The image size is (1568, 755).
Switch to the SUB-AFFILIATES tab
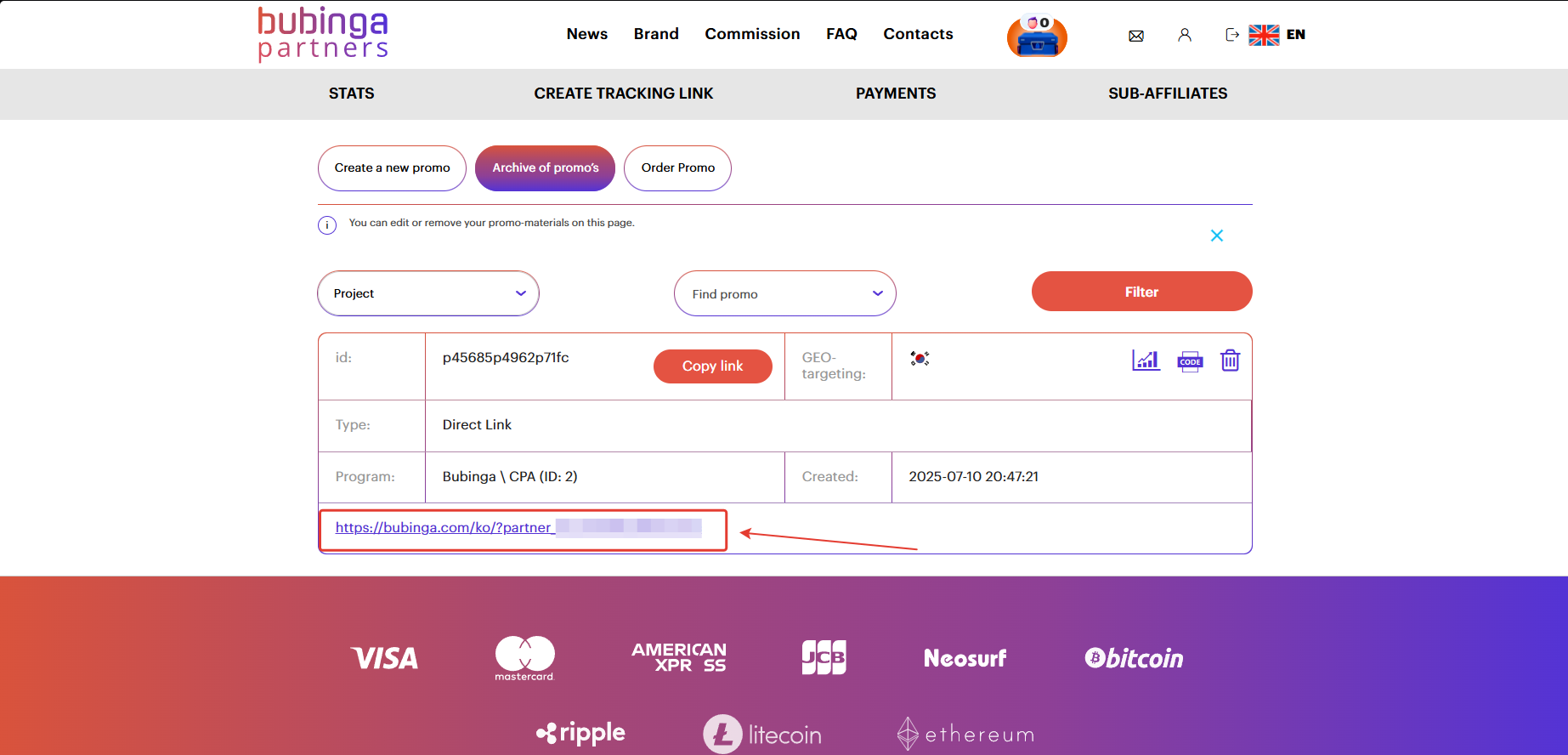1168,94
